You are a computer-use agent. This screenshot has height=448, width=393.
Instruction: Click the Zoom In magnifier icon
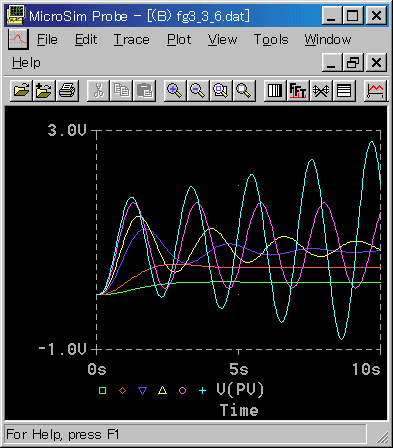(x=175, y=90)
